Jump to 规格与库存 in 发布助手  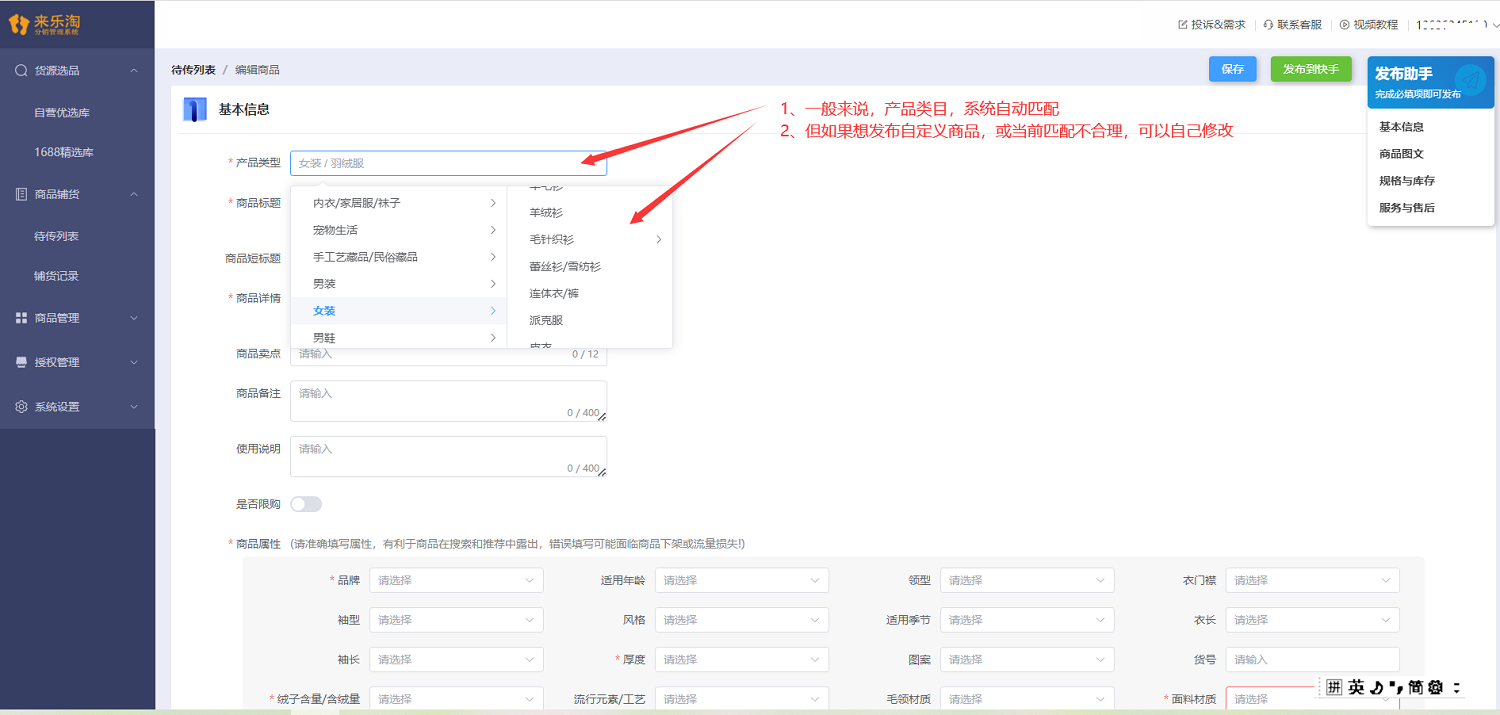pos(1407,181)
